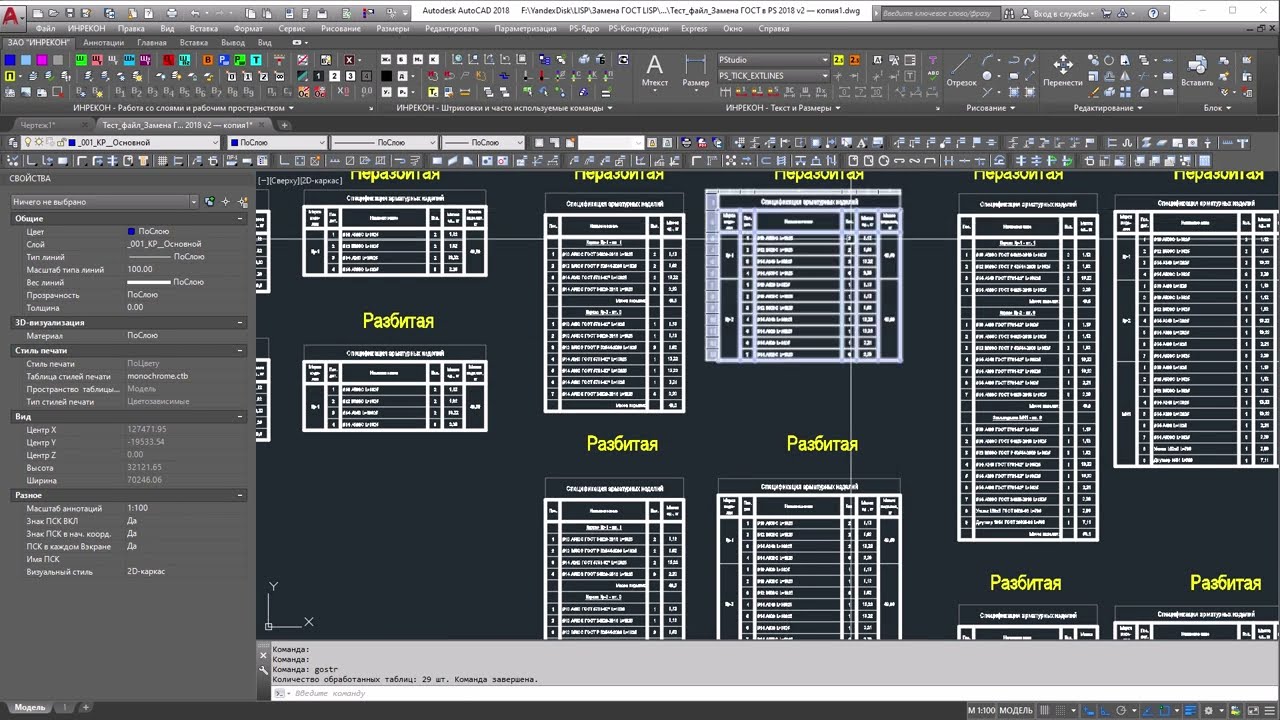Click the annotation scale 1:100 in status bar

(981, 710)
